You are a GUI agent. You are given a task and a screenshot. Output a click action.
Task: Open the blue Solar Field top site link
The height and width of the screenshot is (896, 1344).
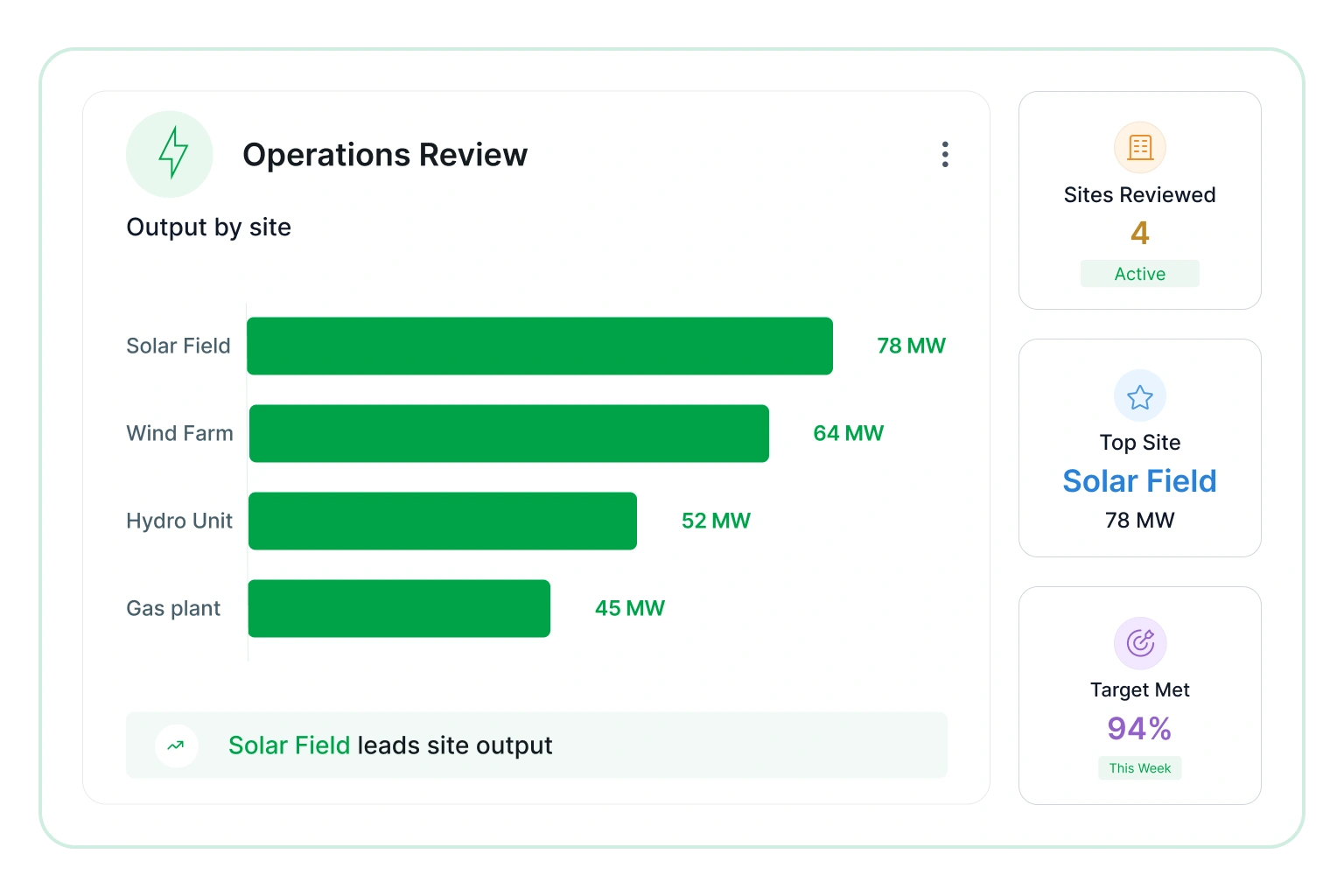(1139, 481)
